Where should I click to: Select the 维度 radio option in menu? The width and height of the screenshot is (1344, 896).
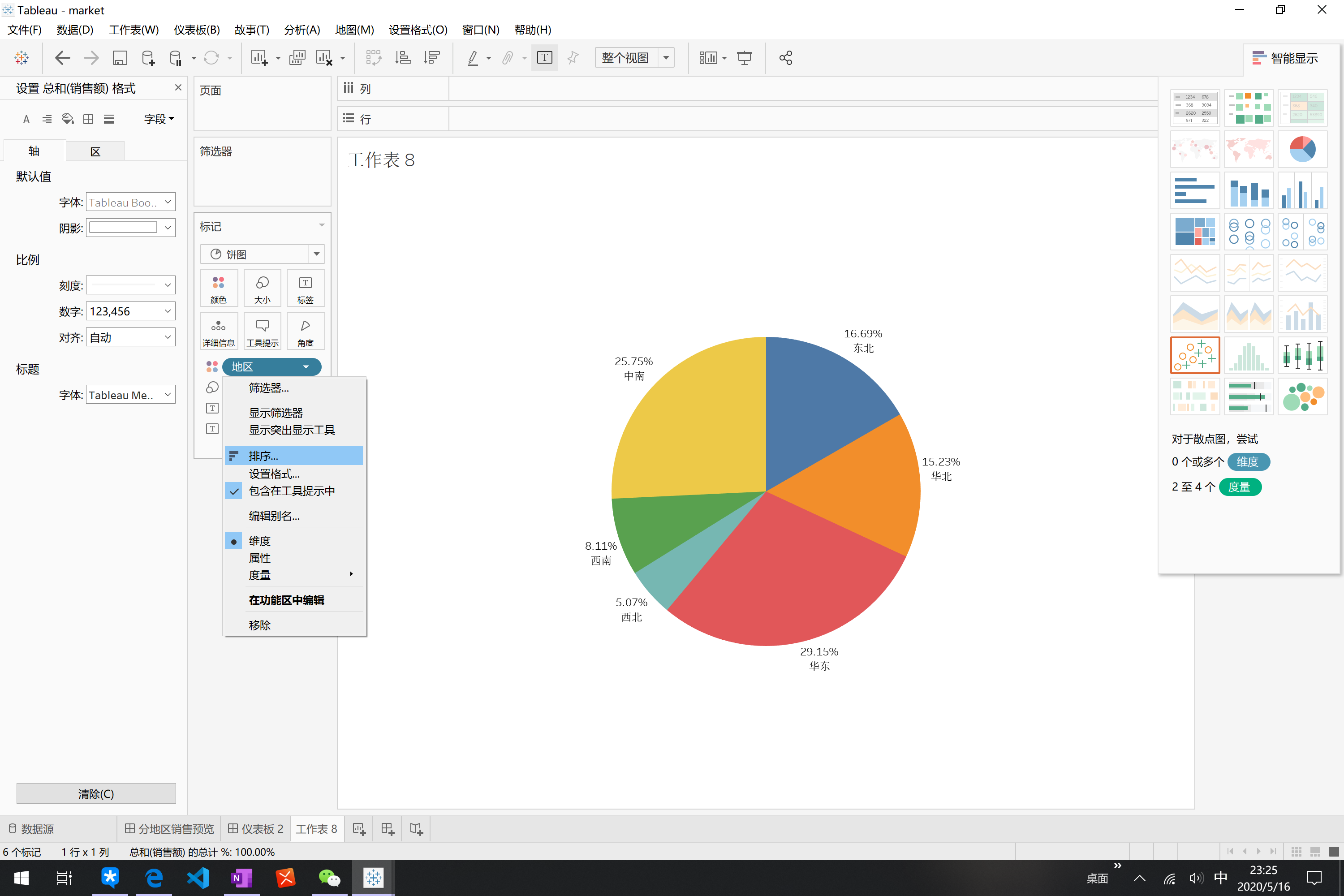tap(259, 541)
